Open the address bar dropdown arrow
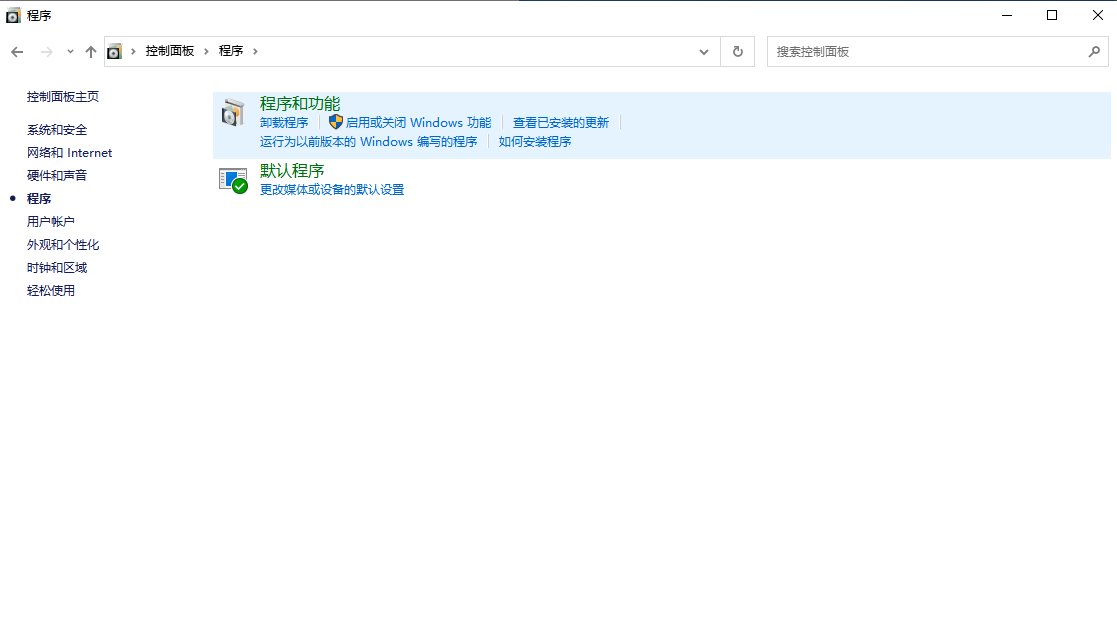This screenshot has width=1117, height=624. tap(703, 50)
